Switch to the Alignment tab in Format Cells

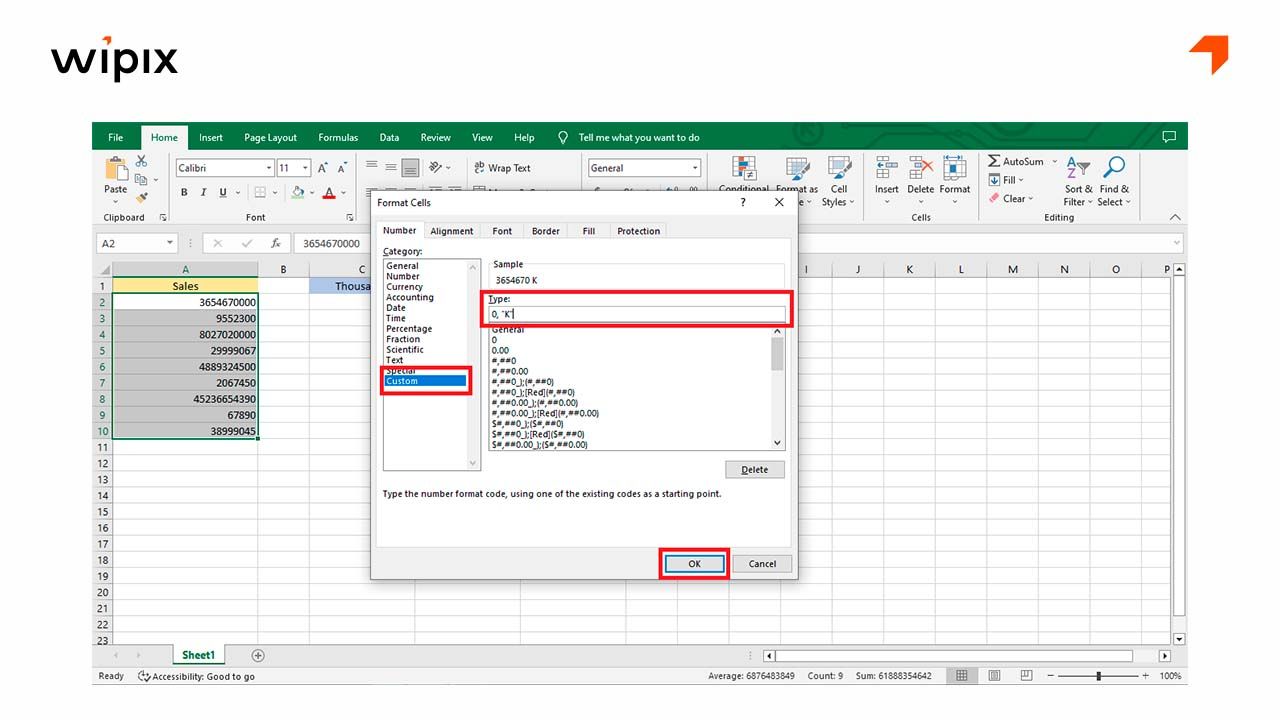pyautogui.click(x=452, y=230)
